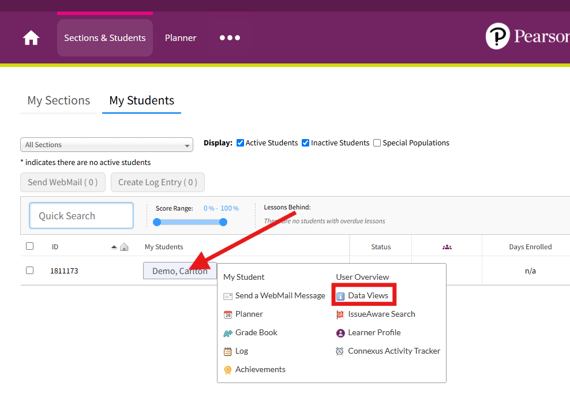Uncheck the Inactive Students checkbox
Image resolution: width=570 pixels, height=405 pixels.
(x=306, y=143)
